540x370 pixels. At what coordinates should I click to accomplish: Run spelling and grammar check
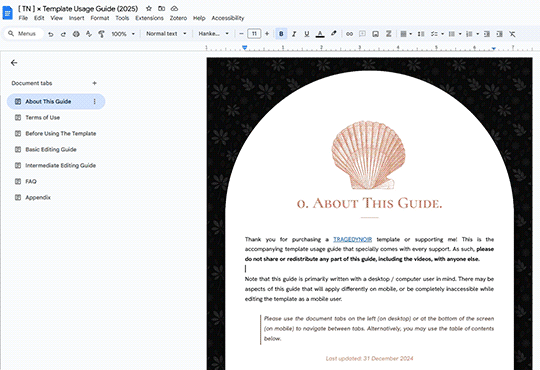[x=89, y=34]
